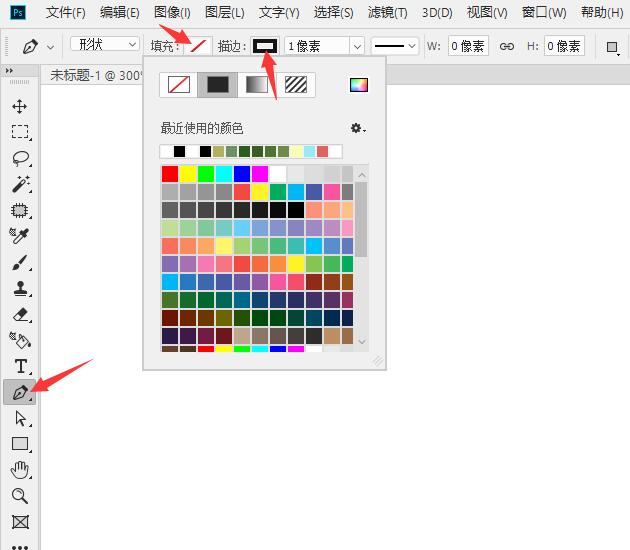Open the fill 填充 swatch dropdown
Screen dimensions: 630x550
coord(198,46)
